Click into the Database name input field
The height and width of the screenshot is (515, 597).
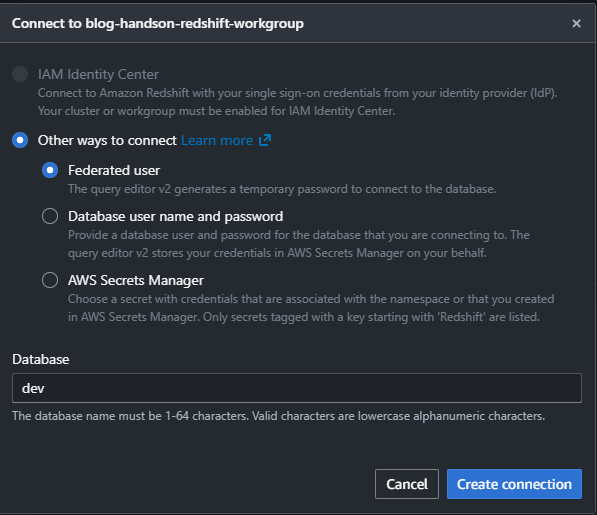click(x=297, y=388)
